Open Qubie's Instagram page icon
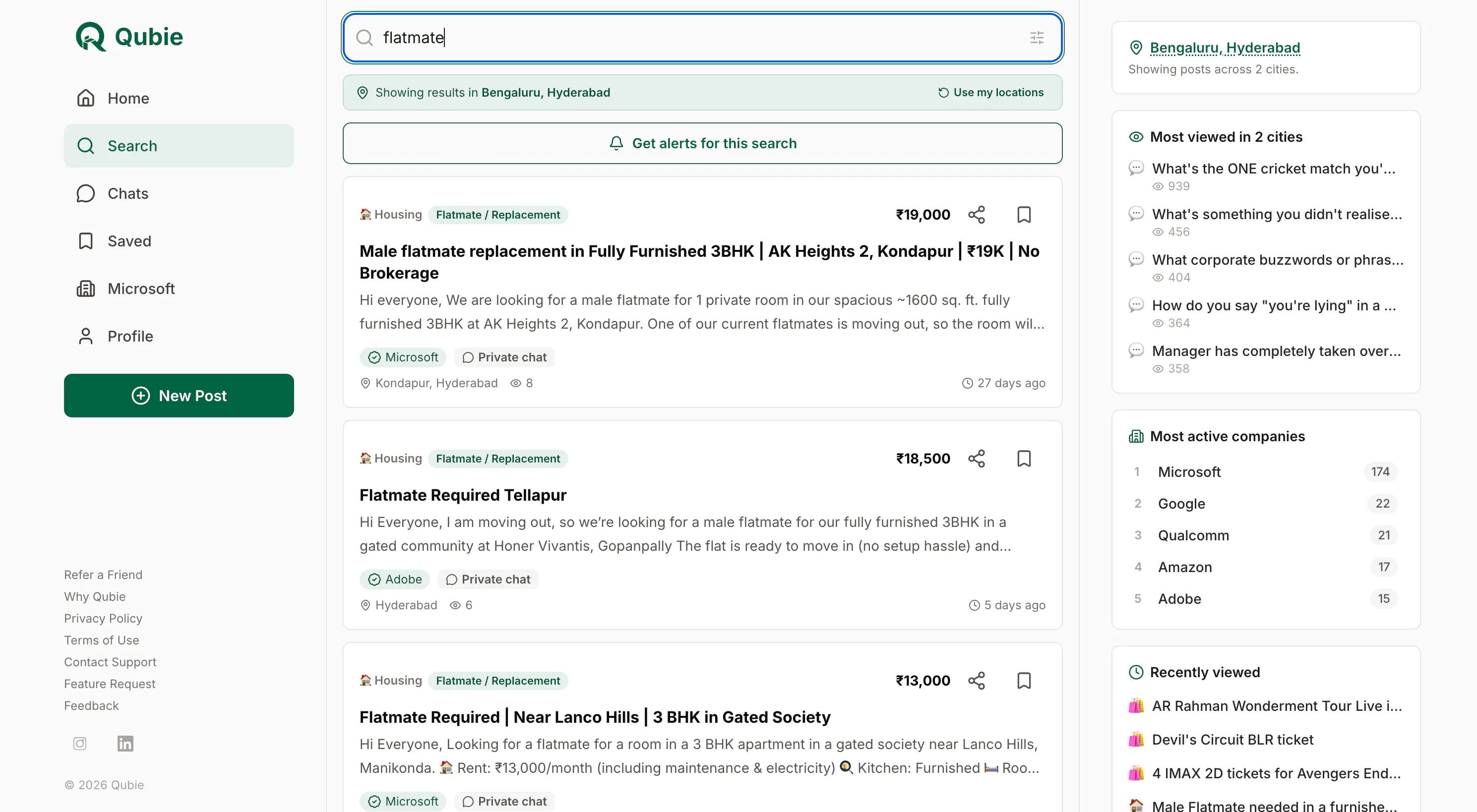The width and height of the screenshot is (1477, 812). 80,743
